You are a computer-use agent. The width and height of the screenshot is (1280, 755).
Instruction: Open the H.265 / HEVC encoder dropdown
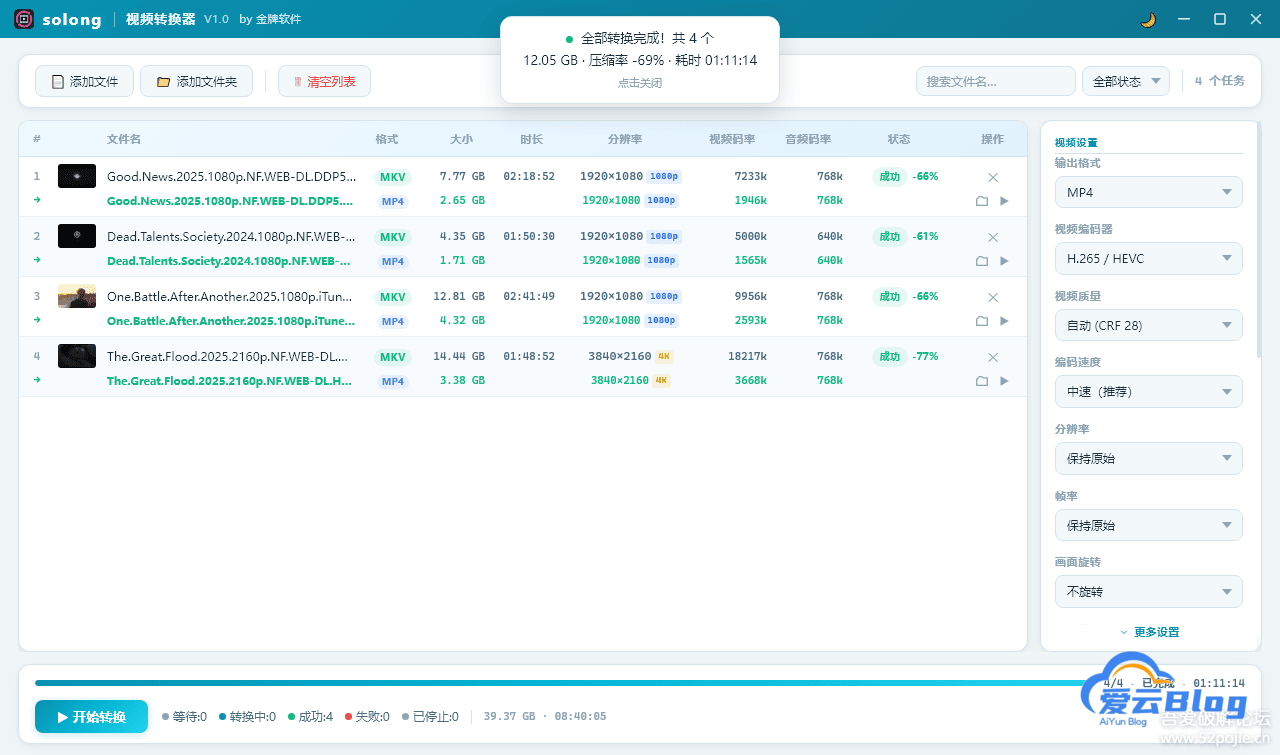click(x=1148, y=259)
